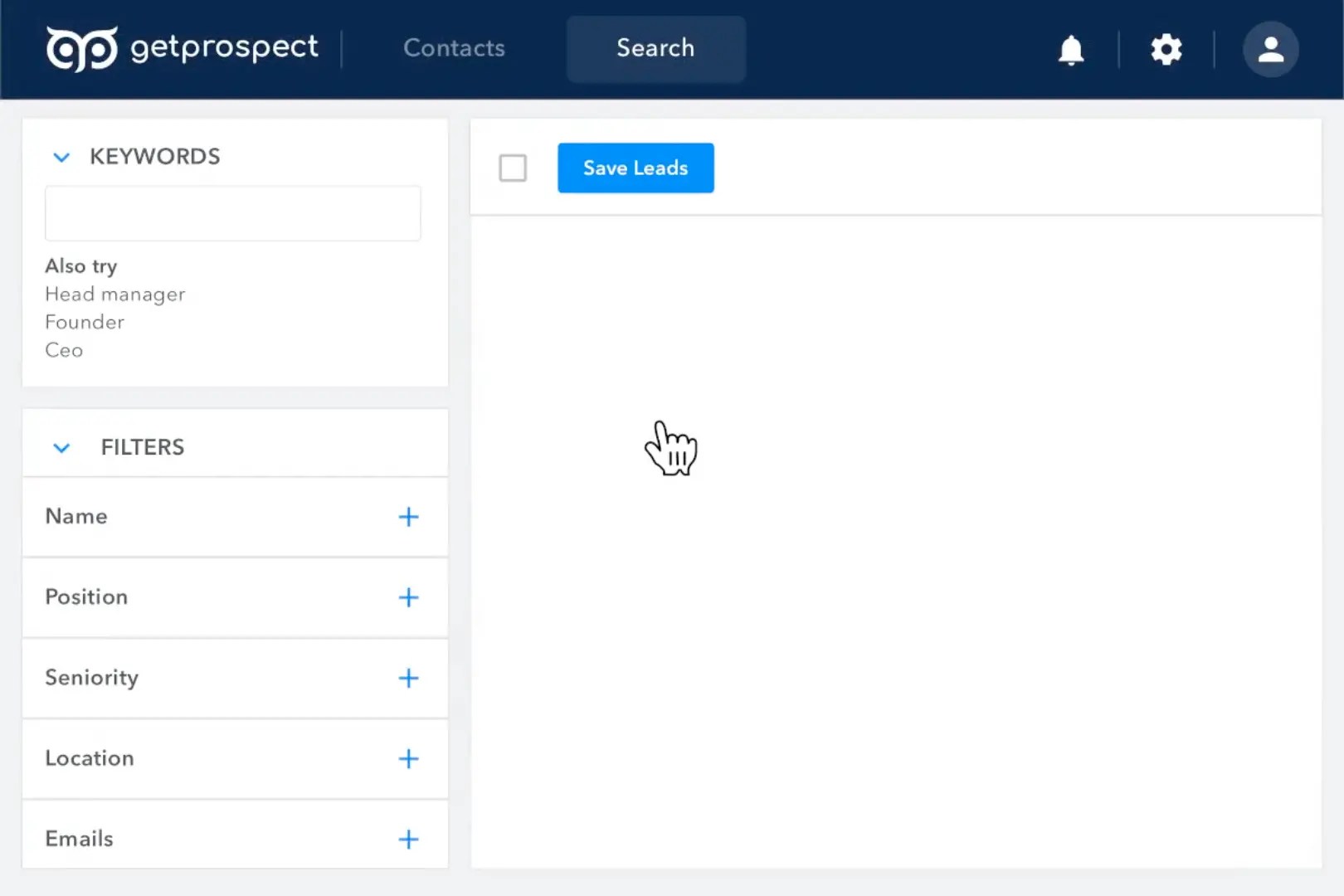The width and height of the screenshot is (1344, 896).
Task: Click the Emails filter label
Action: [79, 839]
